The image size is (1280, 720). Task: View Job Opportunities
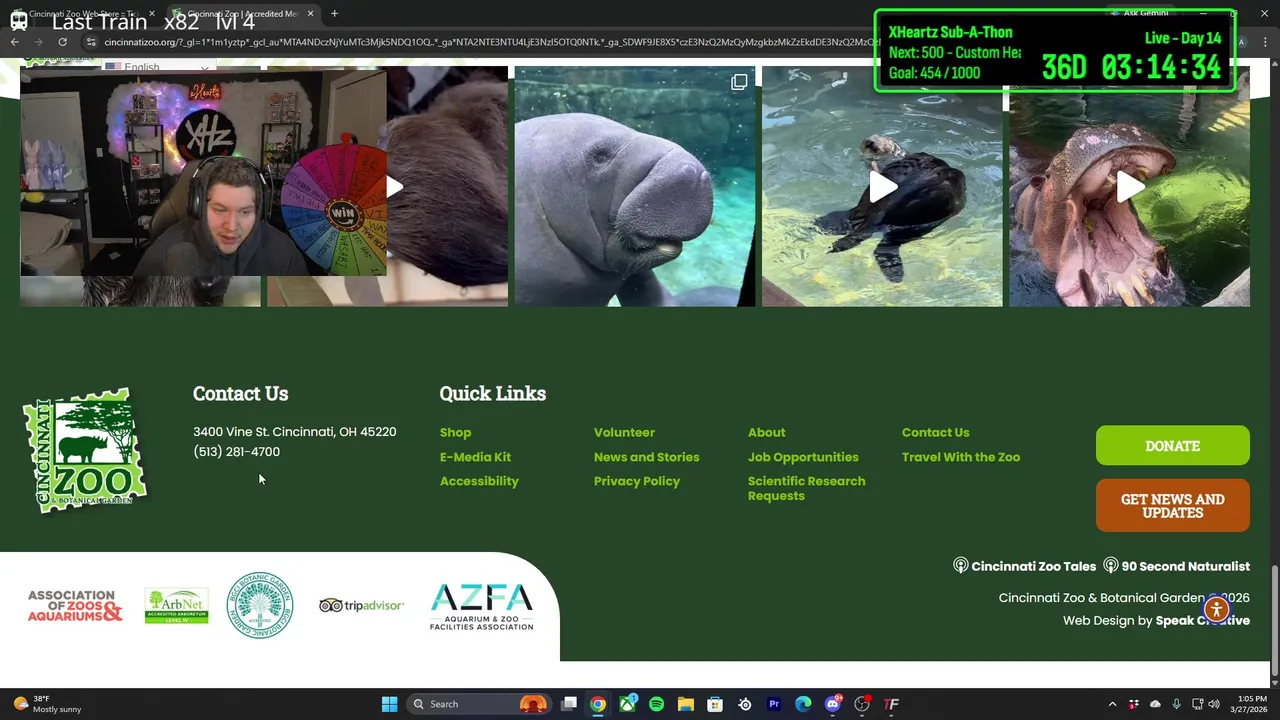[803, 457]
